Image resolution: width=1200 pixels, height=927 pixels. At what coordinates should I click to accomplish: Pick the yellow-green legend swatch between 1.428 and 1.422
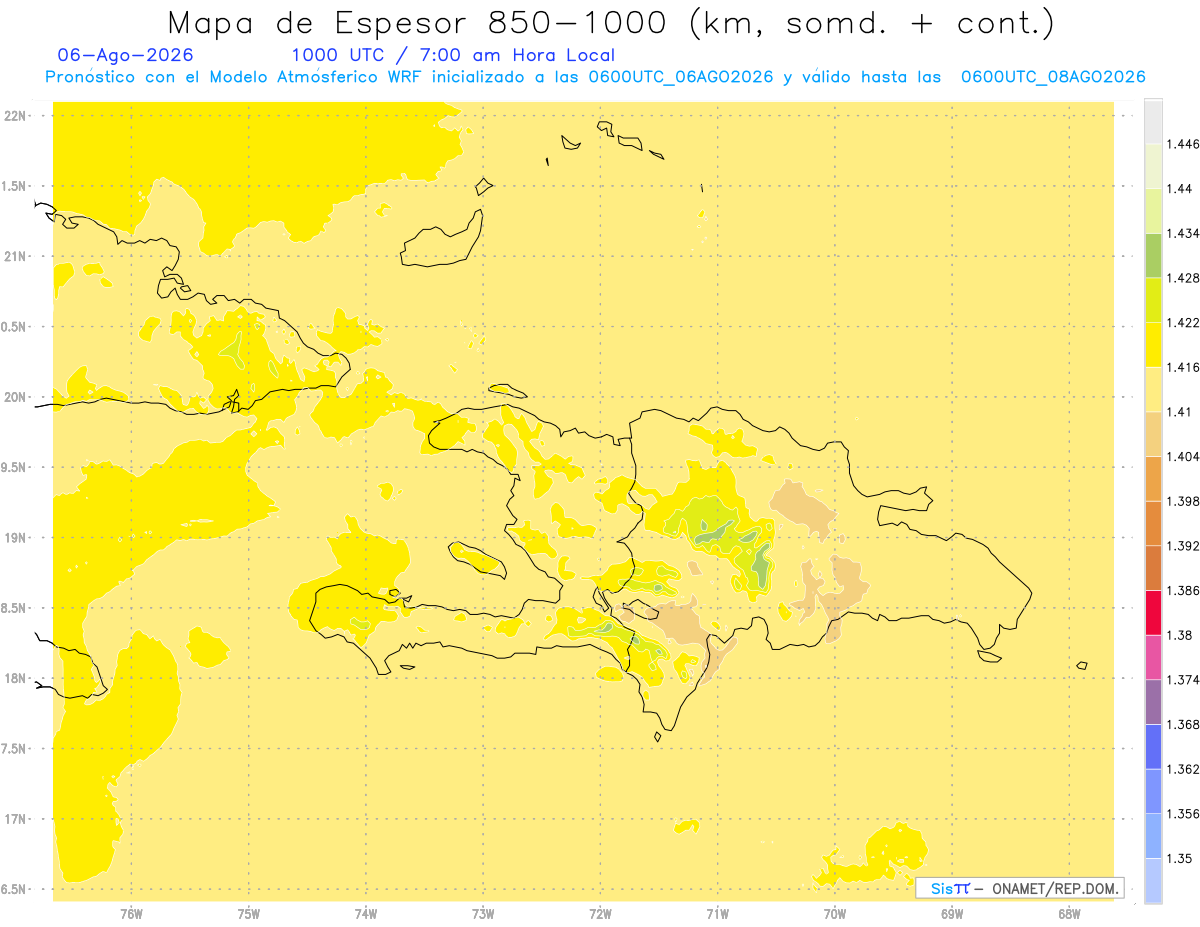click(1153, 300)
